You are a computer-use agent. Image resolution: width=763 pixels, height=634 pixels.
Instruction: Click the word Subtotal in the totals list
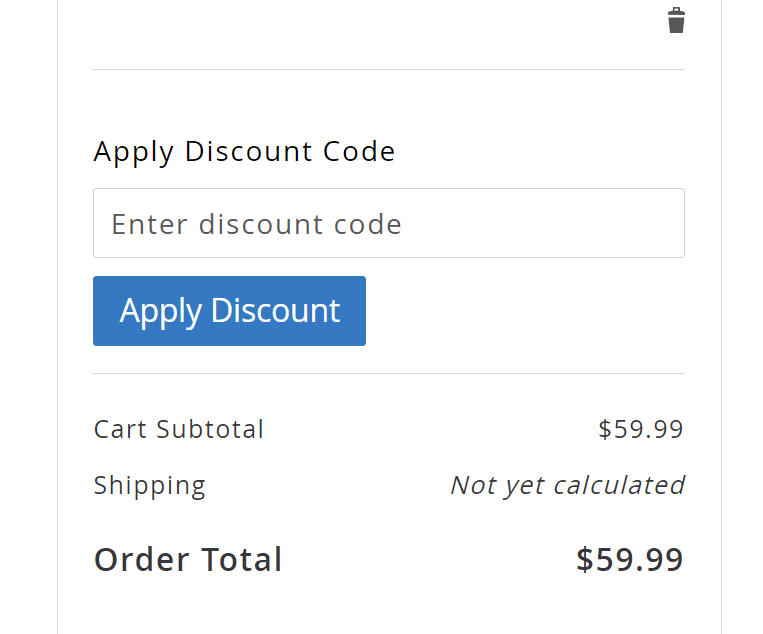pyautogui.click(x=210, y=429)
